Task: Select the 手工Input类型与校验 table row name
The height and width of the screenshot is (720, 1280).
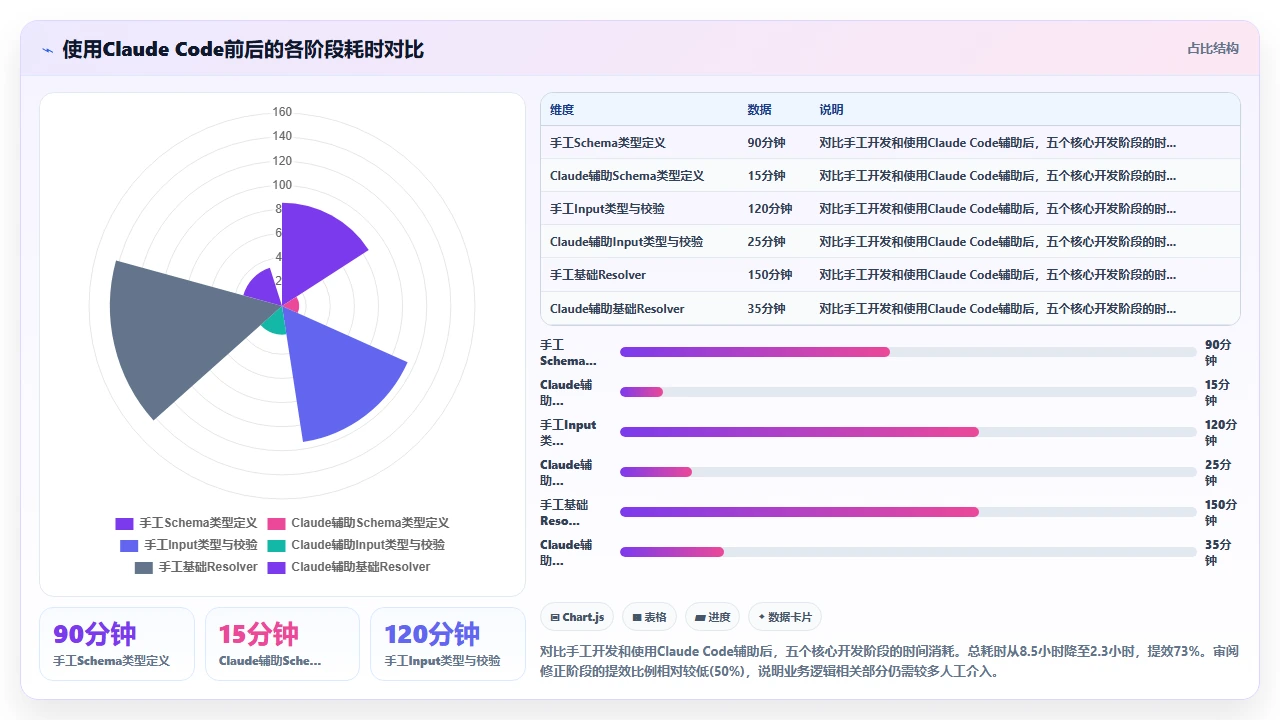Action: tap(607, 209)
